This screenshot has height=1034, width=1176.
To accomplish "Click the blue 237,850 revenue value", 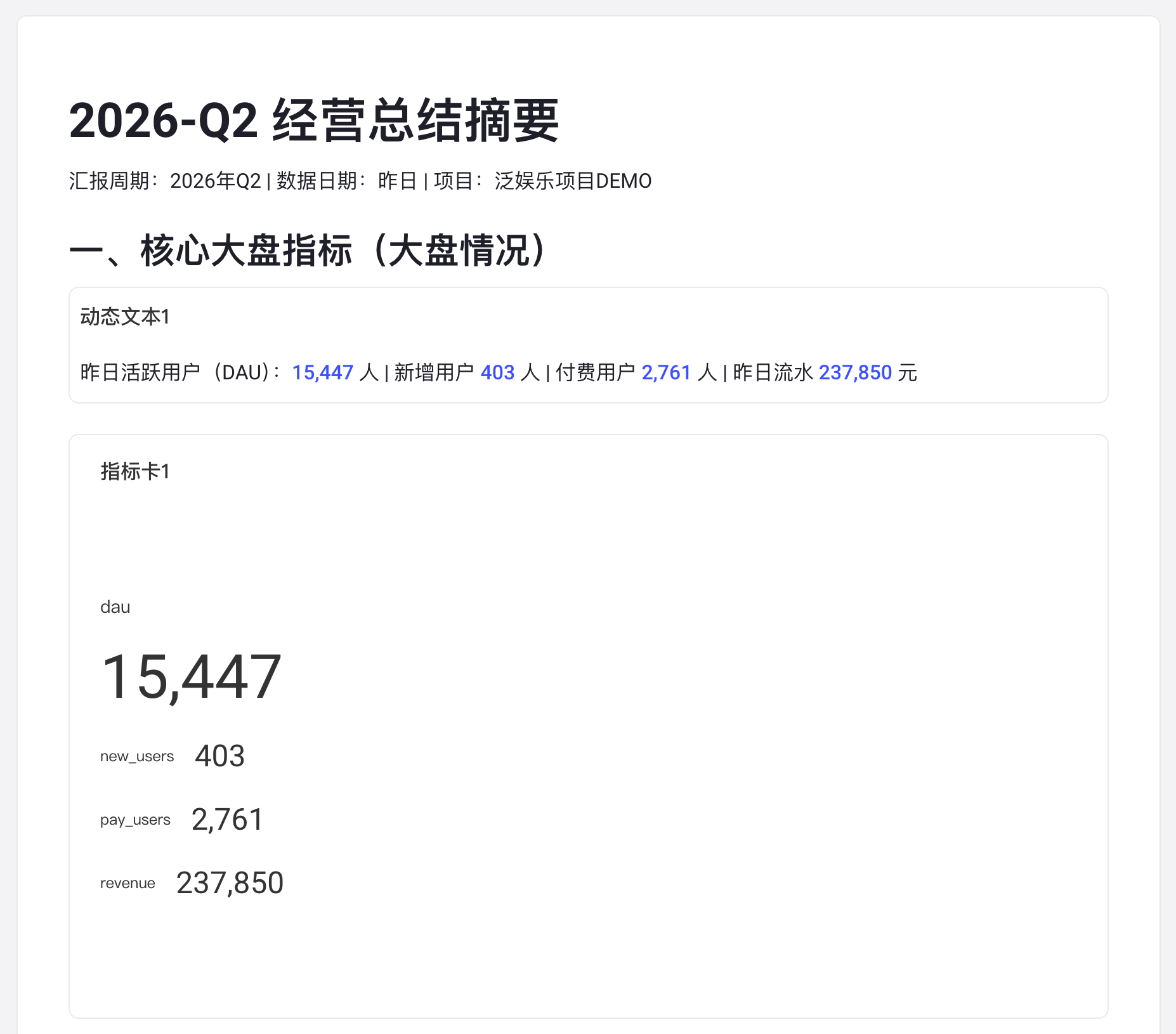I will pos(855,372).
